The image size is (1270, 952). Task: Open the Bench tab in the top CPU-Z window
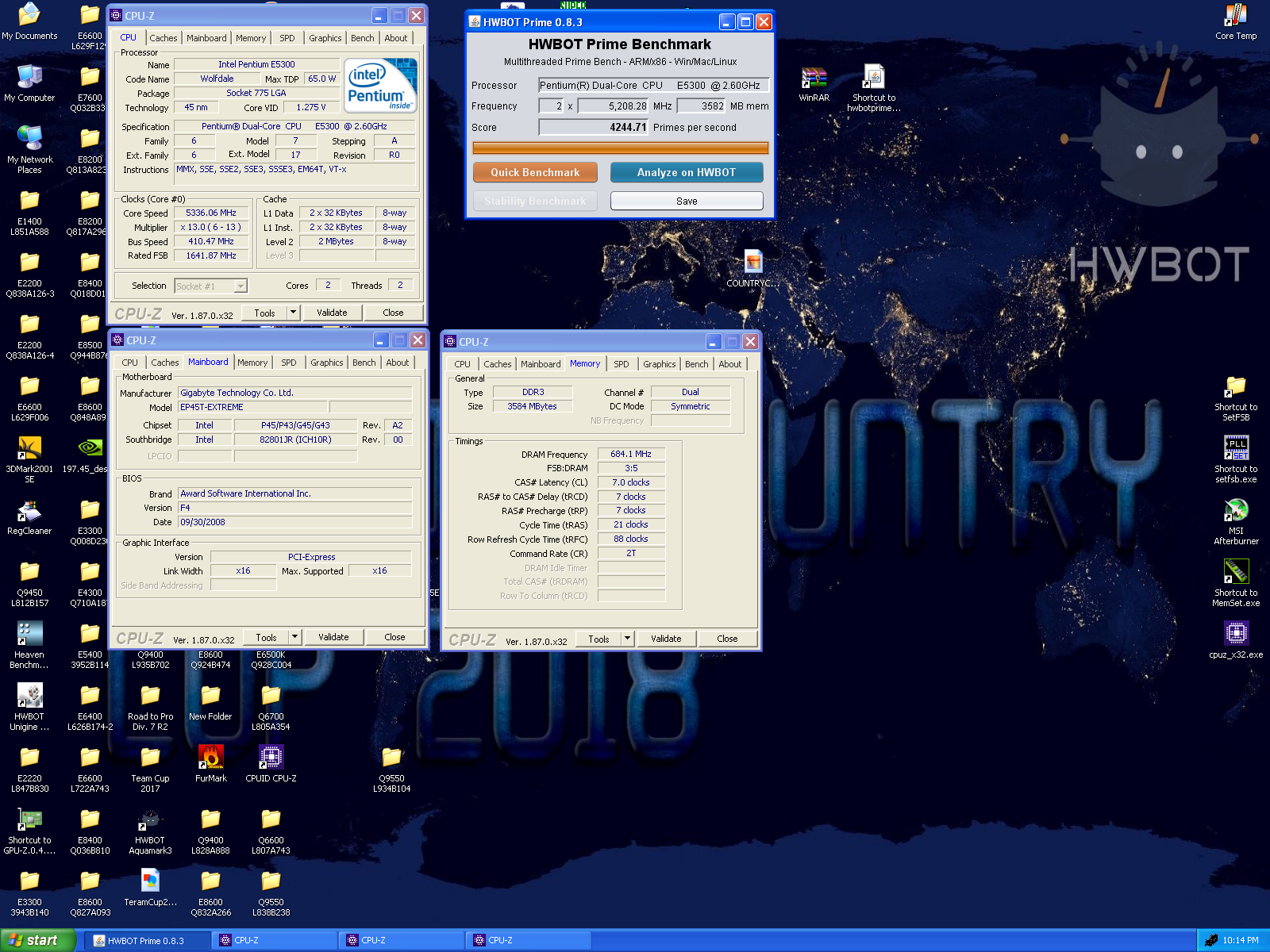[x=363, y=38]
